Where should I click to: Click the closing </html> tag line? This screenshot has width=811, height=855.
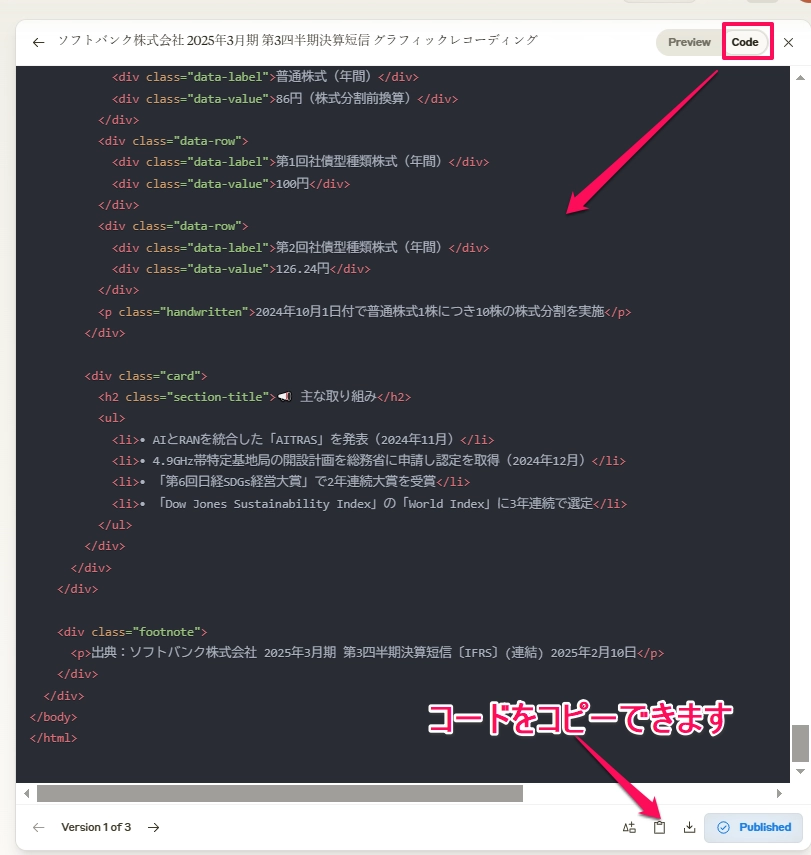pos(53,738)
